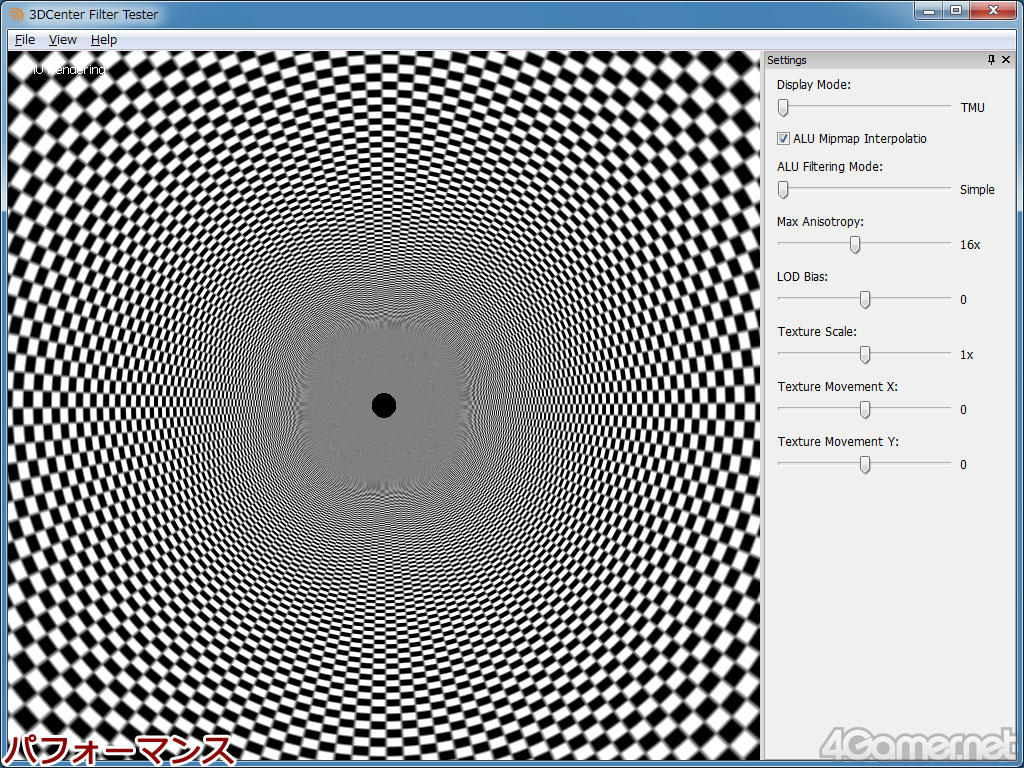Close the Settings panel
Screen dimensions: 1024x768
pyautogui.click(x=1006, y=60)
